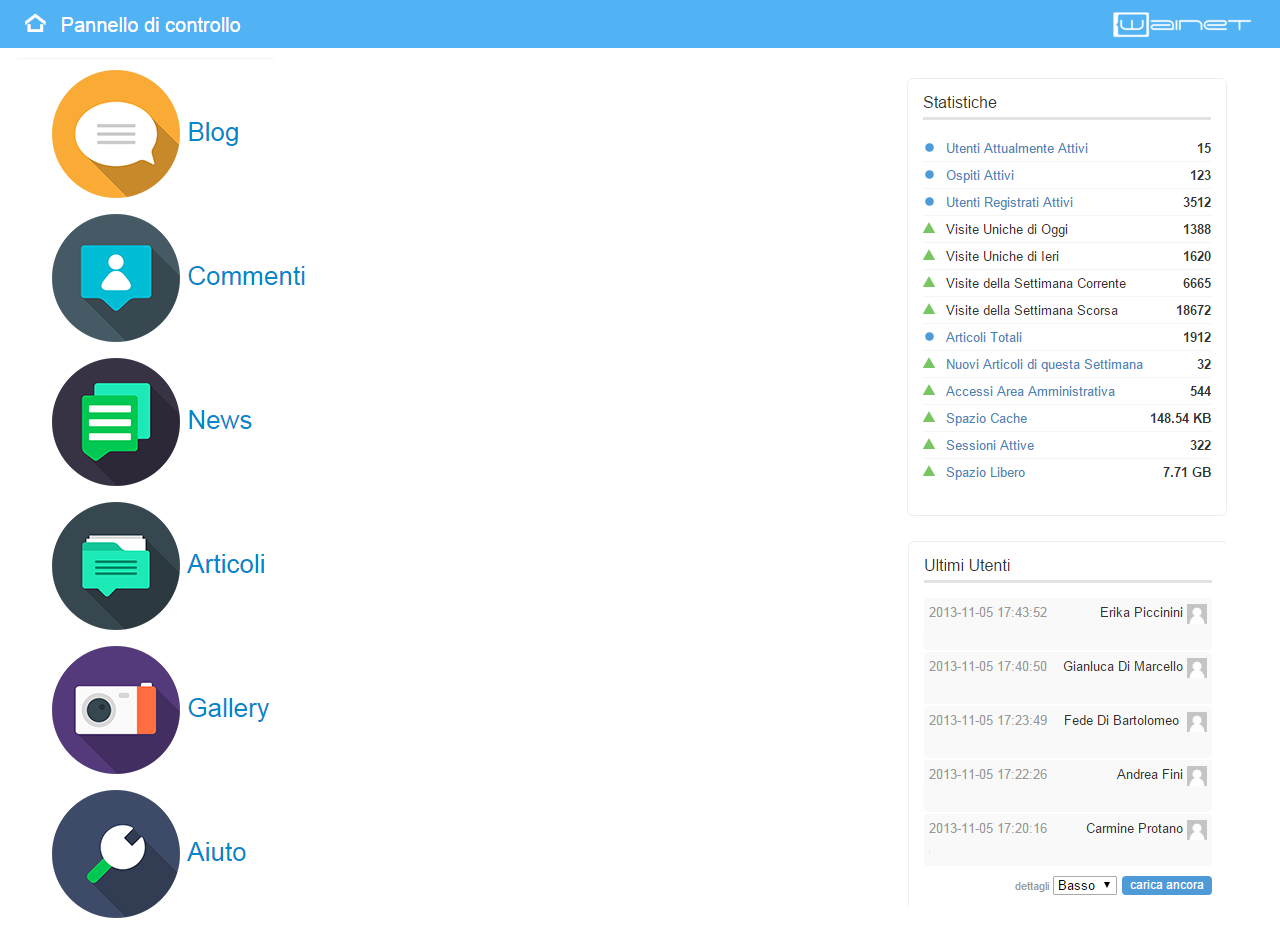Open Utenti Attualmente Attivi link

[x=1017, y=148]
